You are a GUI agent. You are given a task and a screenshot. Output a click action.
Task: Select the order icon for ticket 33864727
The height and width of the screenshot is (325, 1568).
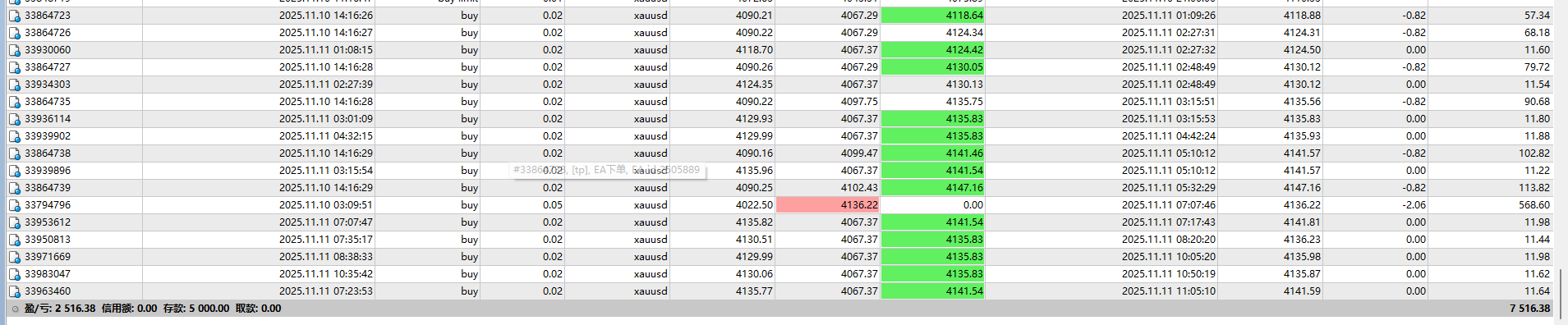pos(14,67)
